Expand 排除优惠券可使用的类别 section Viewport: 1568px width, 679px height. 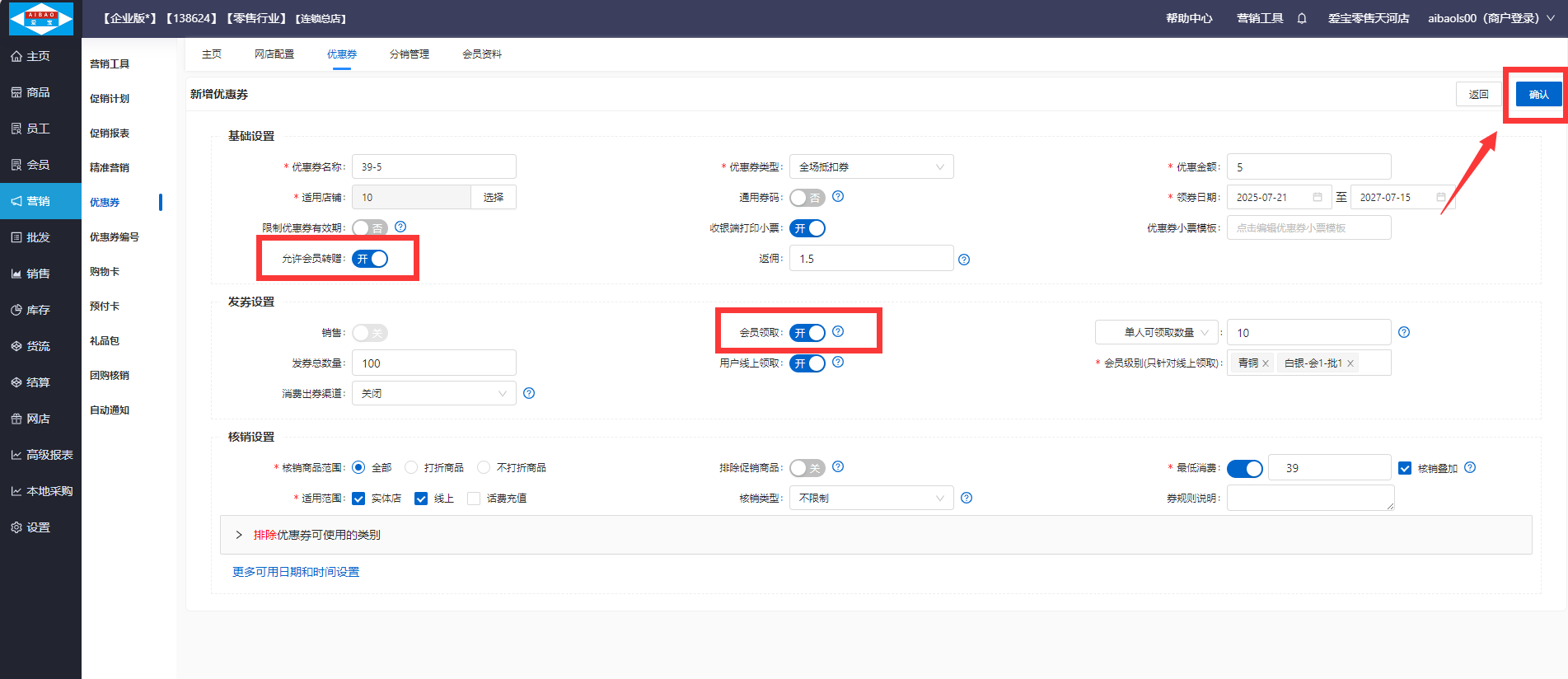pyautogui.click(x=316, y=535)
